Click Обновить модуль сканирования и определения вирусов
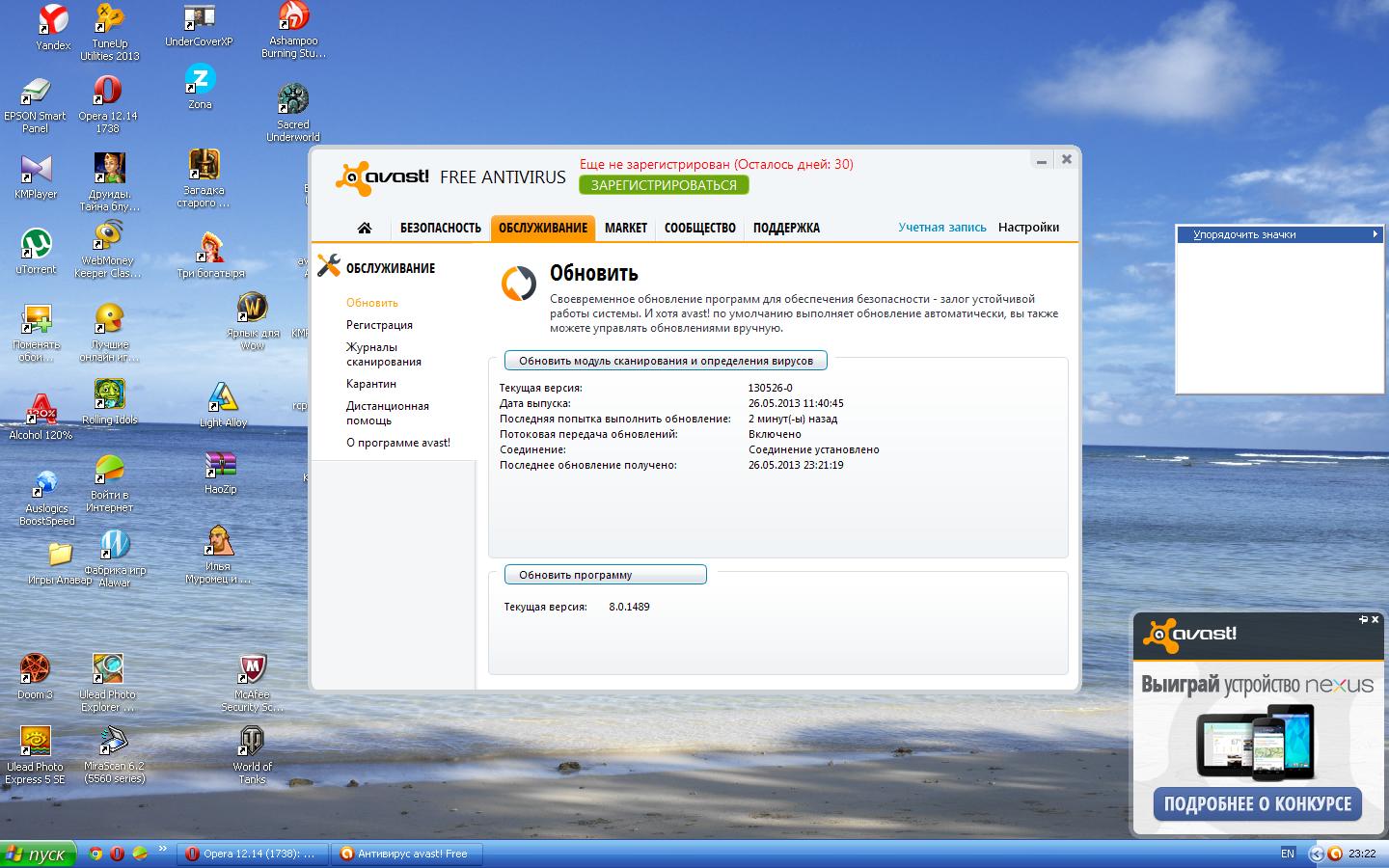The image size is (1389, 868). [x=666, y=361]
